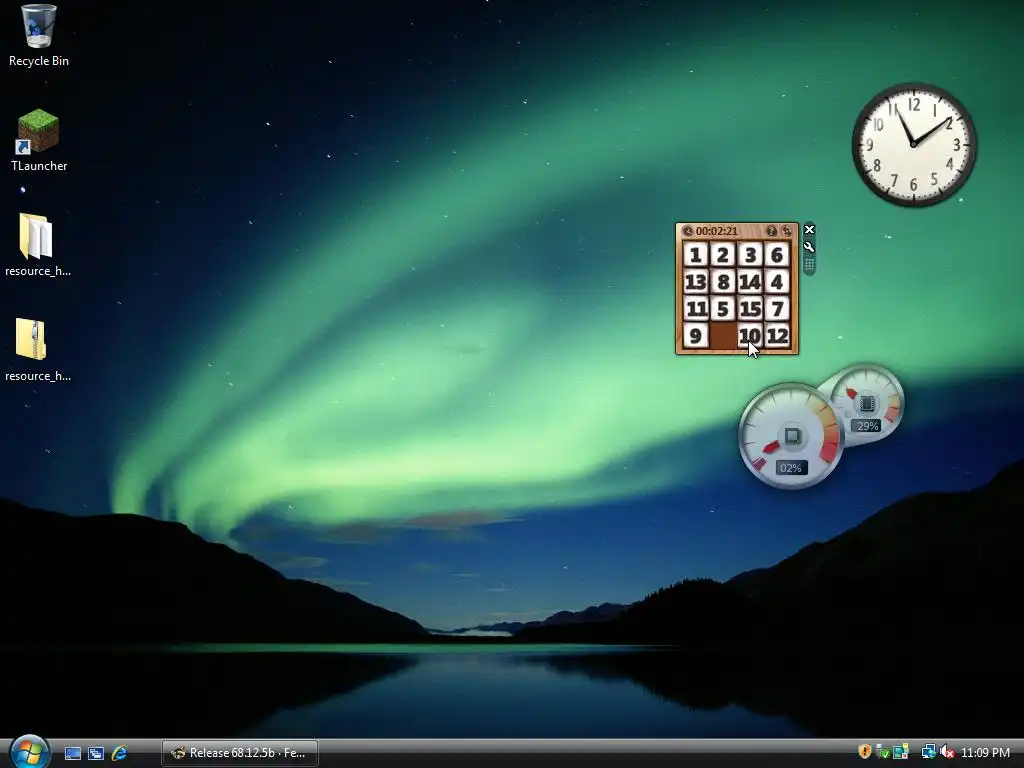Select the TLauncher shortcut icon
This screenshot has width=1024, height=768.
coord(39,140)
